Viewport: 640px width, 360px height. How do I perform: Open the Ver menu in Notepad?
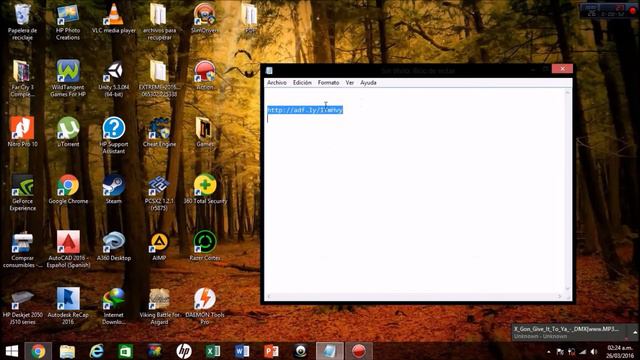click(x=349, y=83)
